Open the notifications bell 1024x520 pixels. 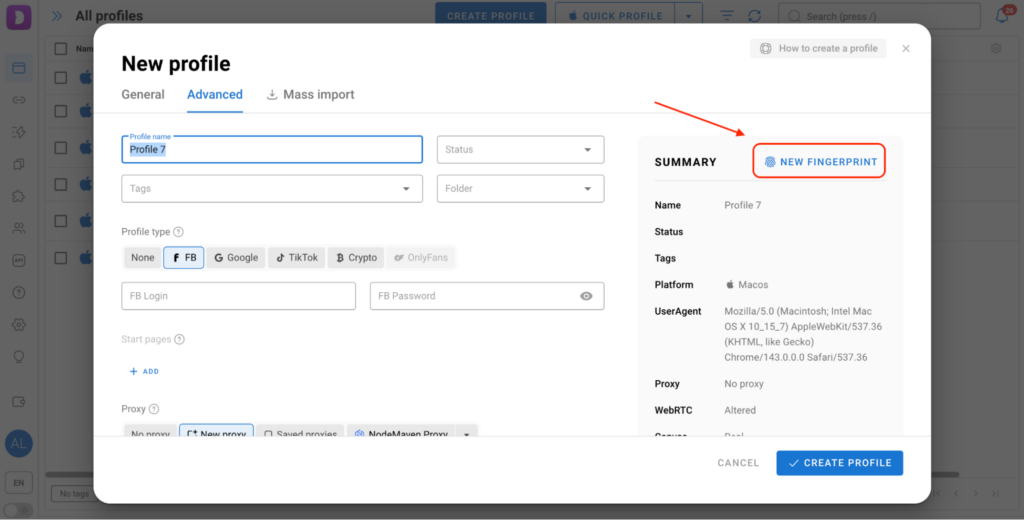1002,16
